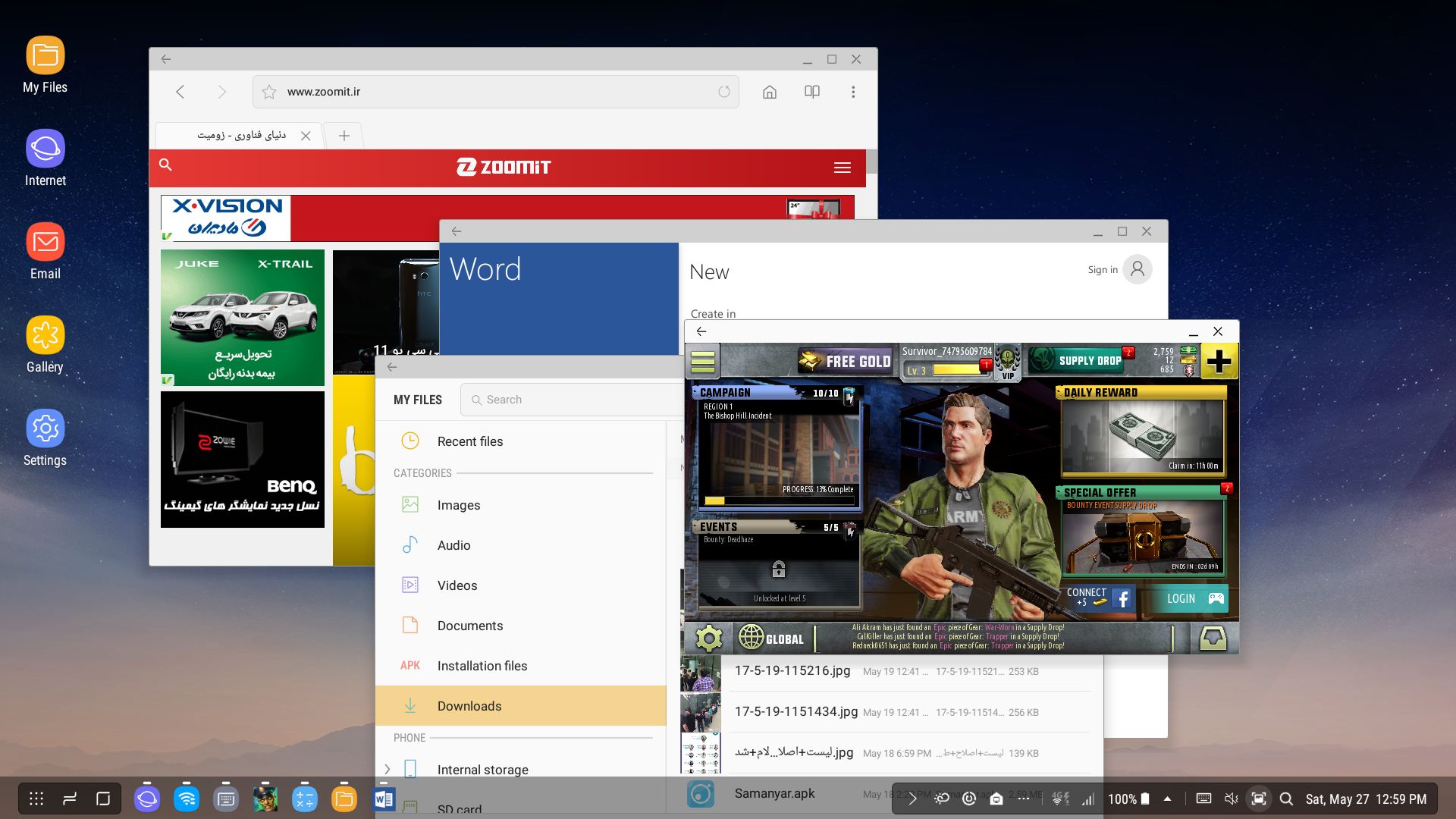Image resolution: width=1456 pixels, height=819 pixels.
Task: Select the دنیای فناوری - زومیت tab
Action: [x=241, y=135]
